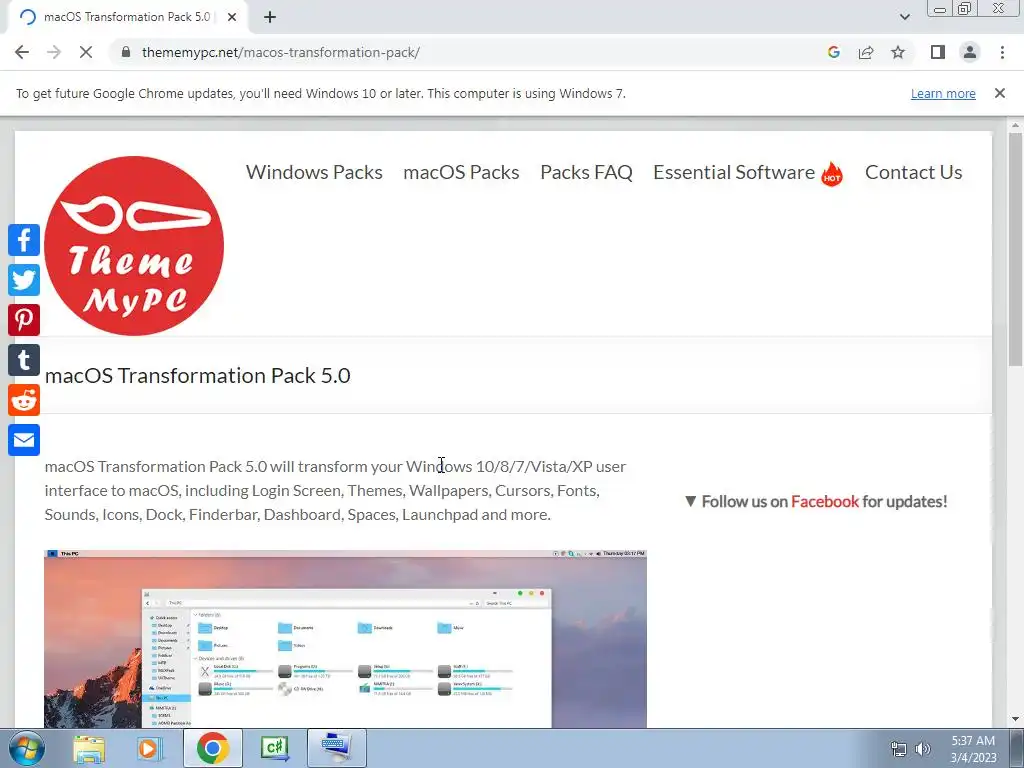
Task: Open the Chrome profile avatar
Action: [970, 52]
